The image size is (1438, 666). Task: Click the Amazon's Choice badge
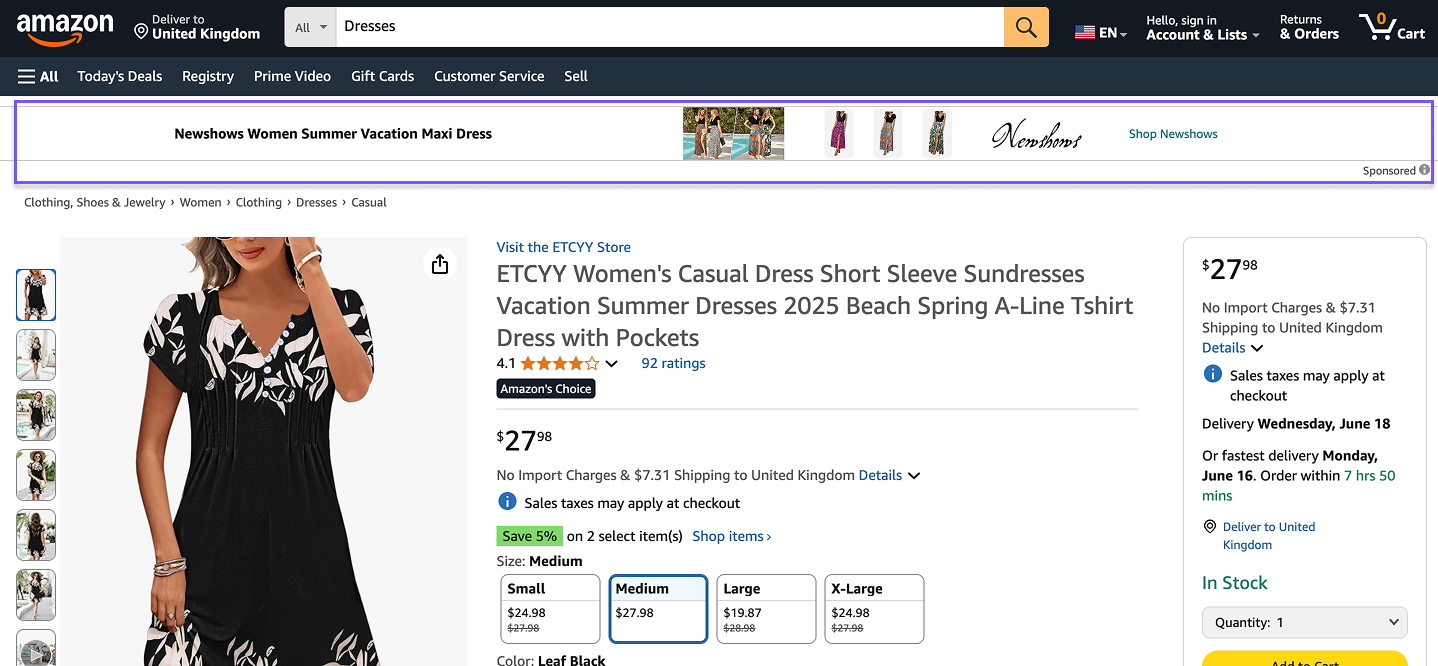click(x=546, y=389)
